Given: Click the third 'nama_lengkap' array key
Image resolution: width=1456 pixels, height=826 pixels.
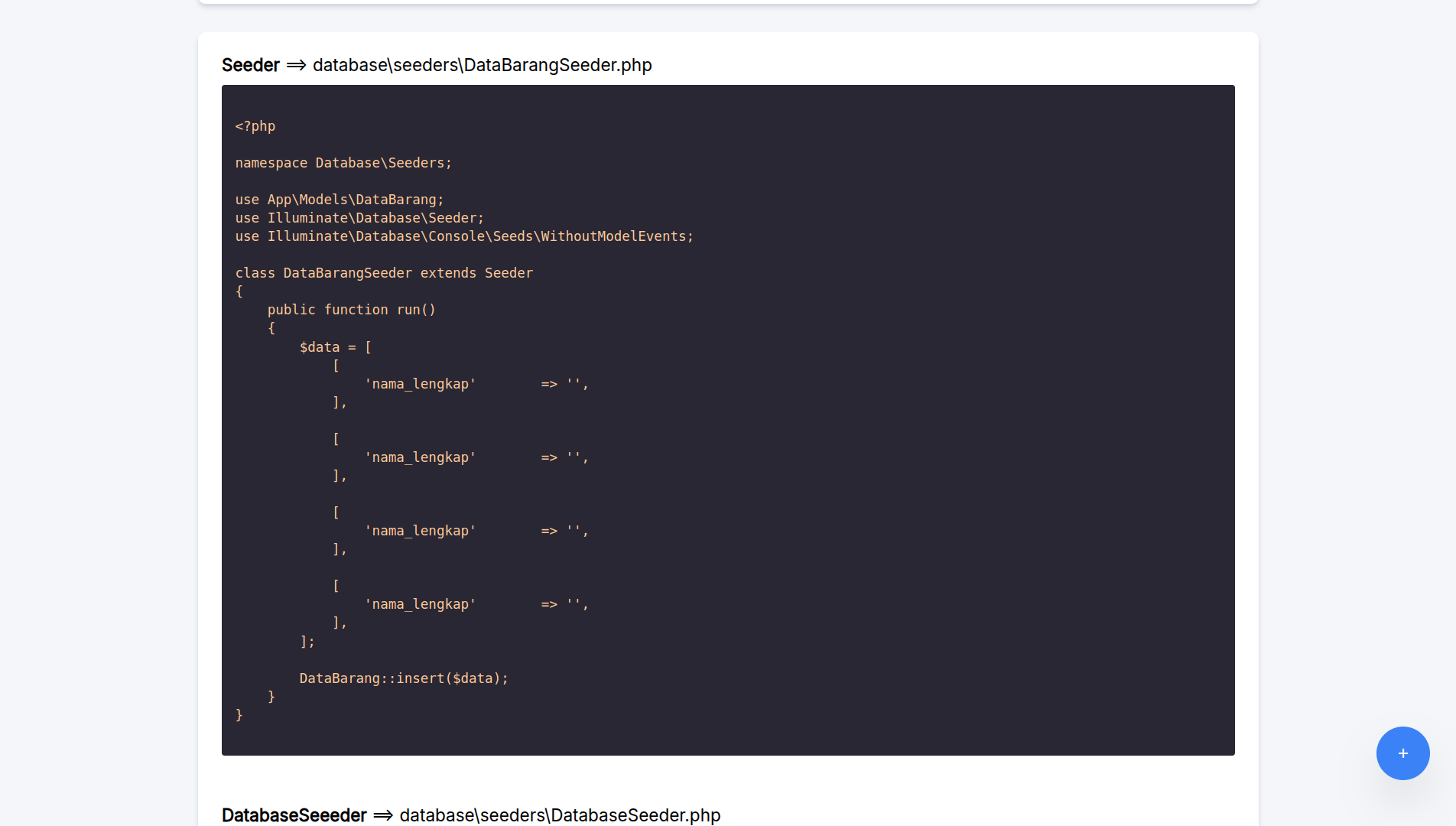Looking at the screenshot, I should [420, 531].
